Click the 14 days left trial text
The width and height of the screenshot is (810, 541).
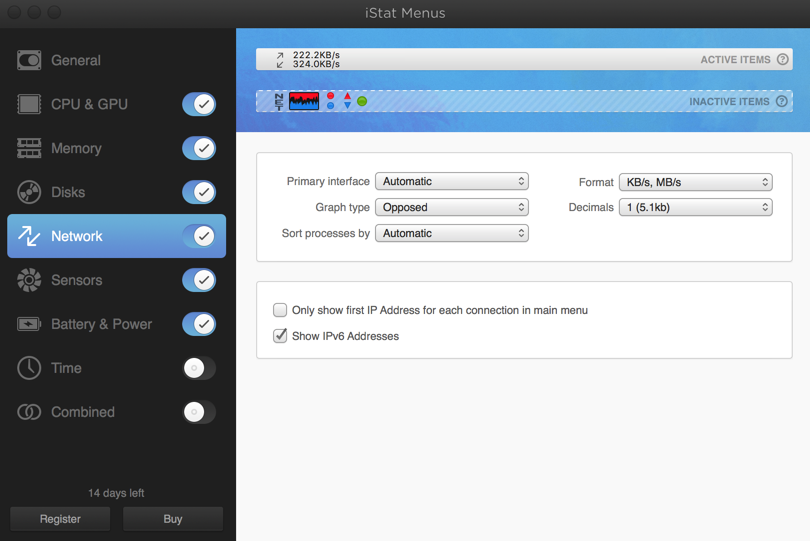[x=116, y=493]
